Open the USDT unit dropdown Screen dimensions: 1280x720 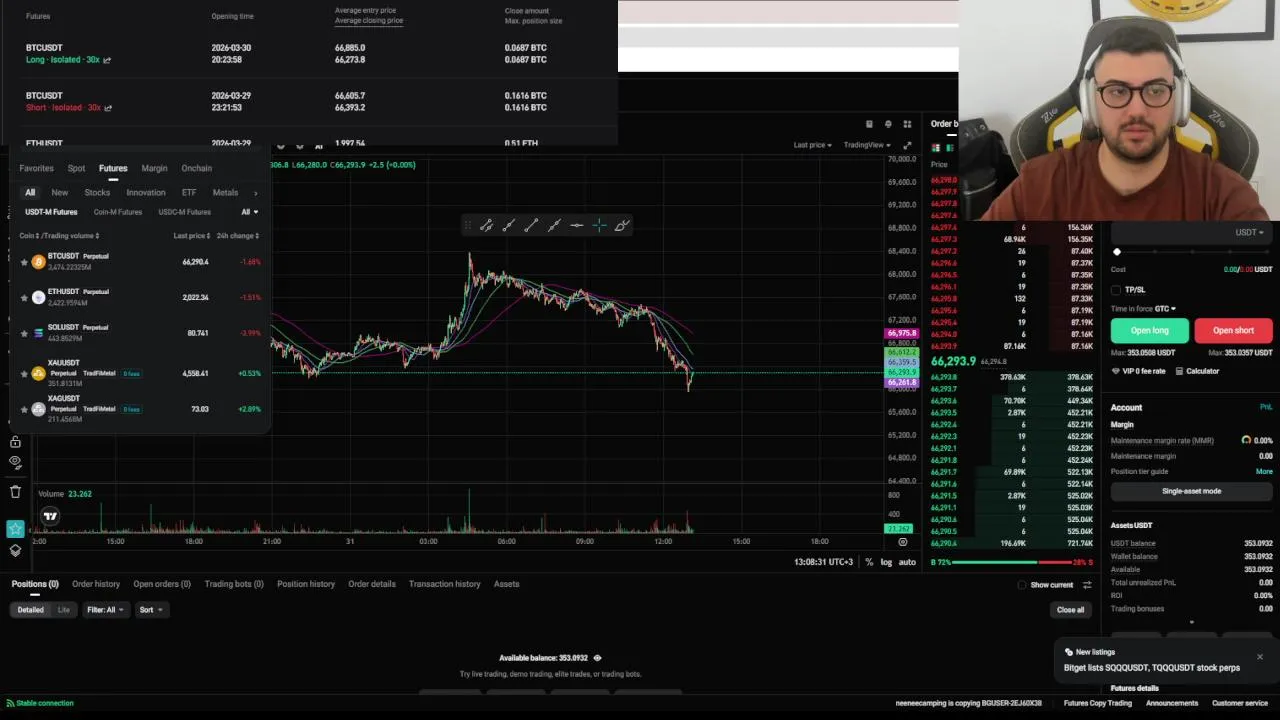pyautogui.click(x=1249, y=232)
